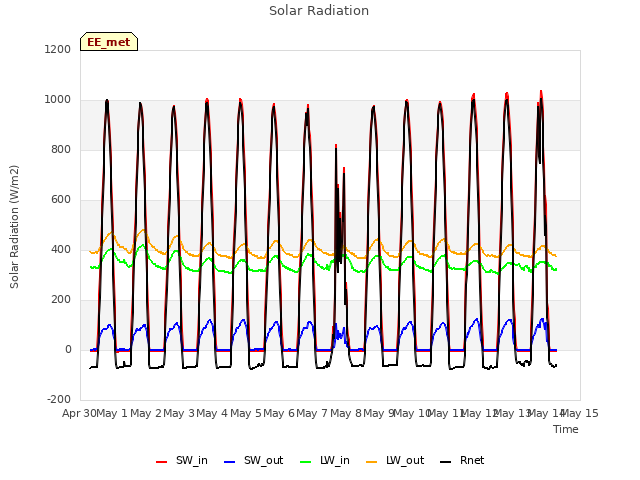The width and height of the screenshot is (640, 480).
Task: Click the Solar Radiation chart title
Action: 319,11
